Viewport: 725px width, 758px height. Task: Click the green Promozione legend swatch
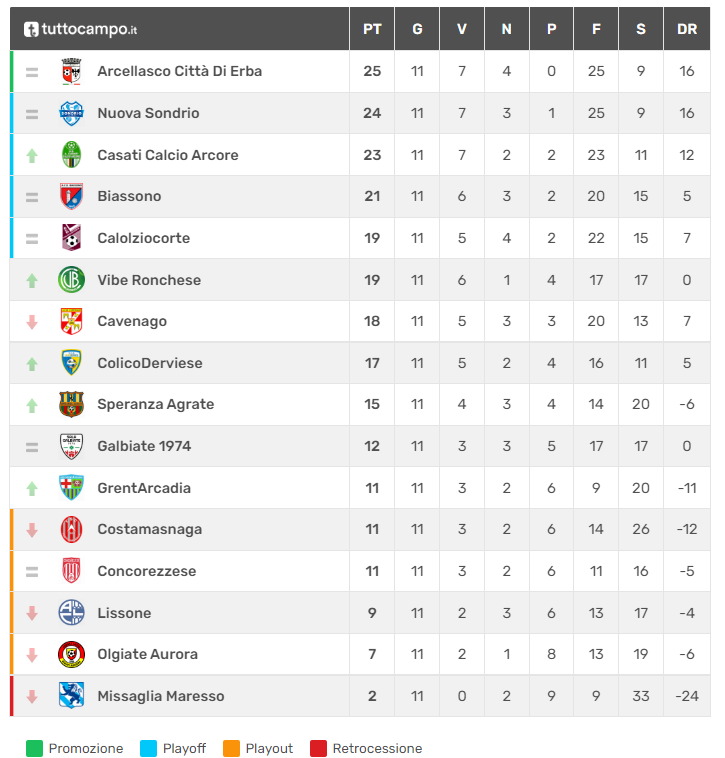coord(34,748)
